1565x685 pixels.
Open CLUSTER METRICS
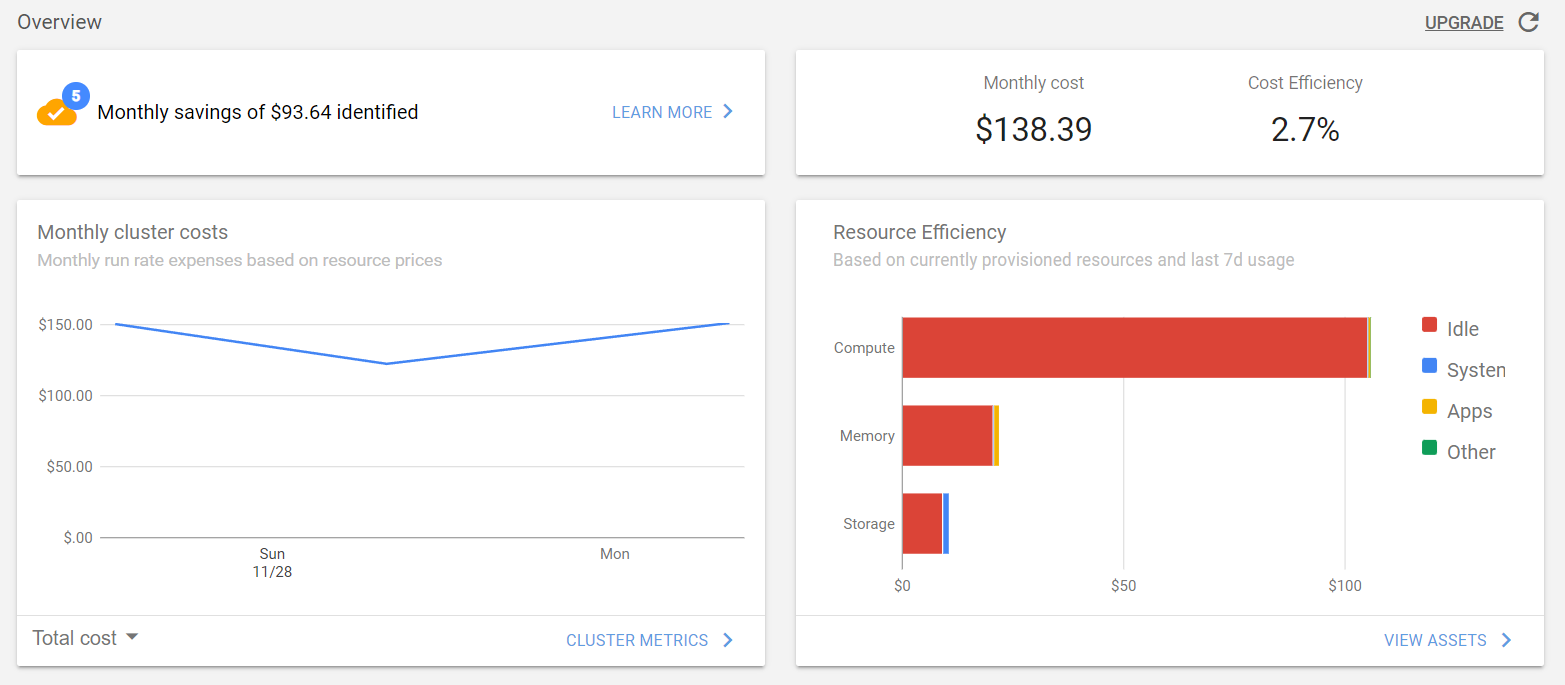click(638, 640)
